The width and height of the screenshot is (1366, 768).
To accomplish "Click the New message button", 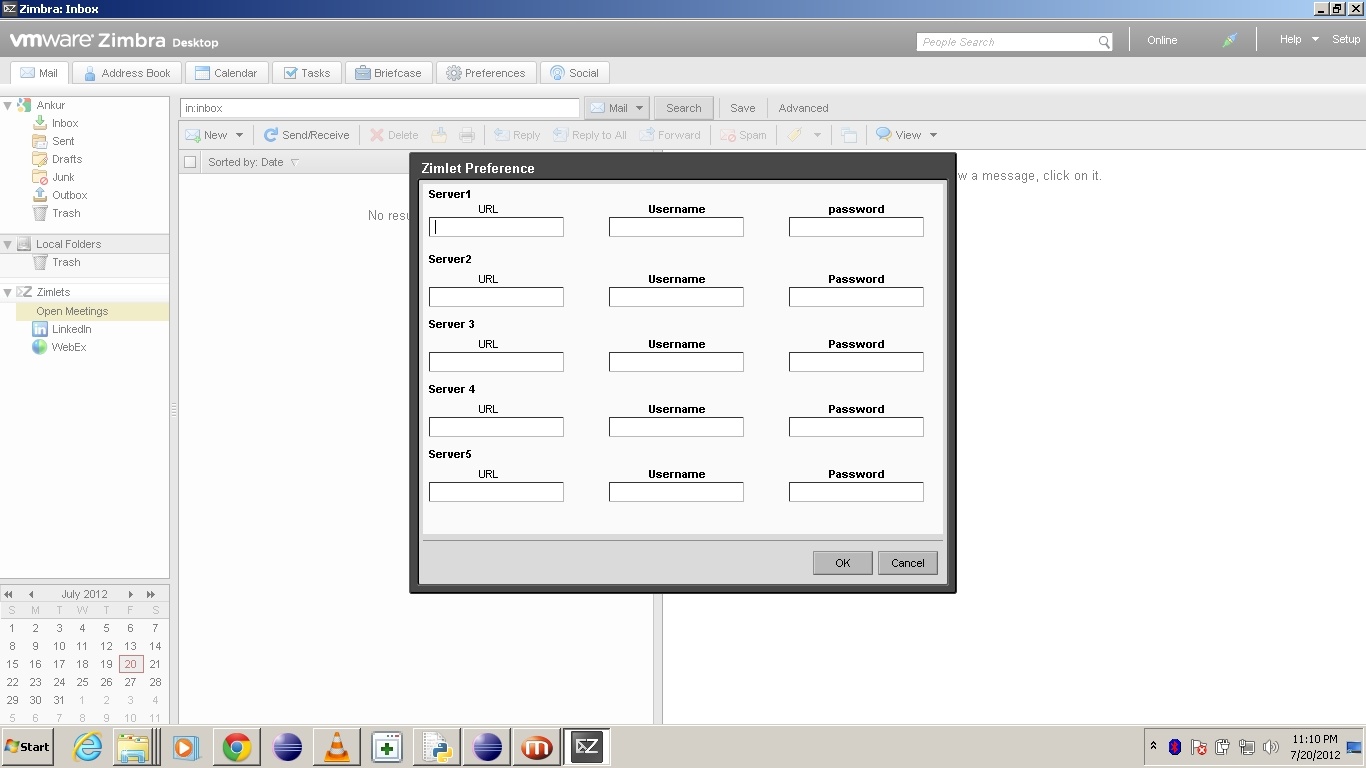I will [206, 135].
